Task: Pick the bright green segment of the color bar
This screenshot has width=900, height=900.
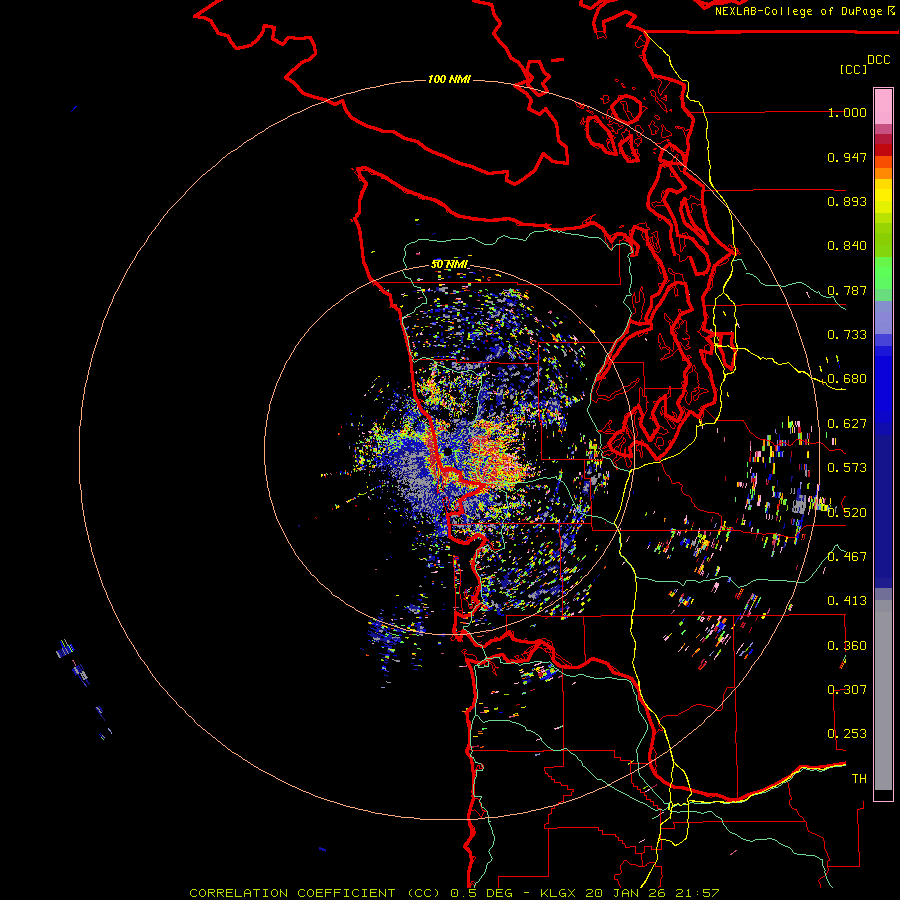Action: point(883,273)
